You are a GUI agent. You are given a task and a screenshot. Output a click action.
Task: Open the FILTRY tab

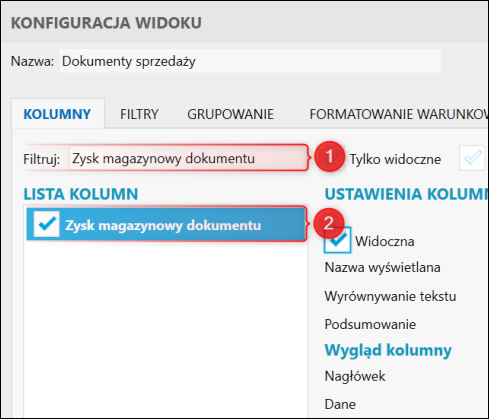click(x=139, y=114)
